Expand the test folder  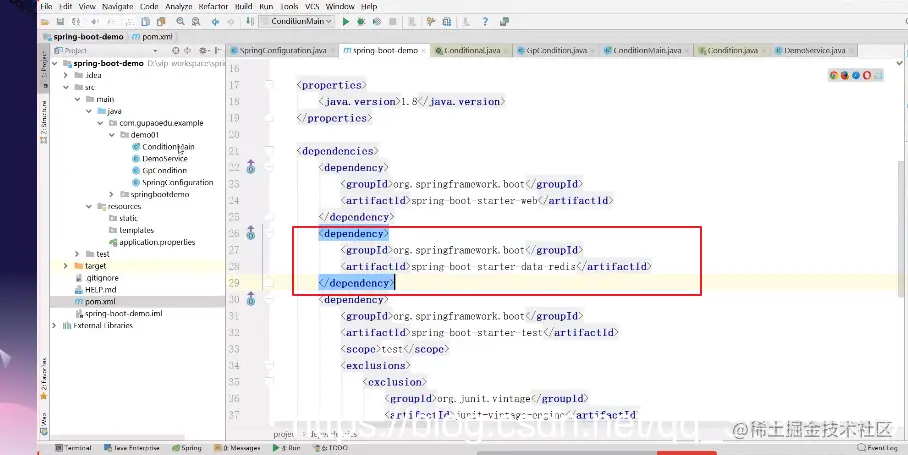tap(78, 254)
